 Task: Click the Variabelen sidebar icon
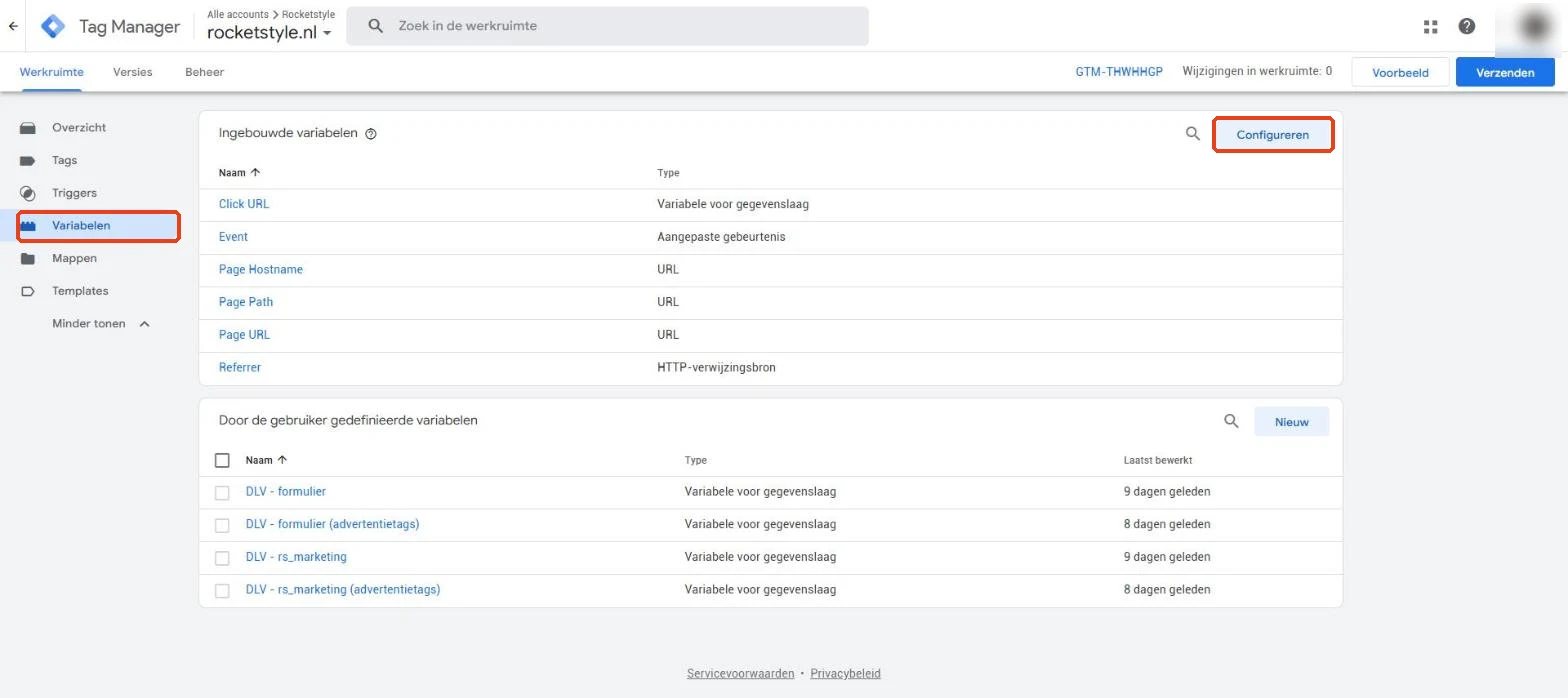28,226
